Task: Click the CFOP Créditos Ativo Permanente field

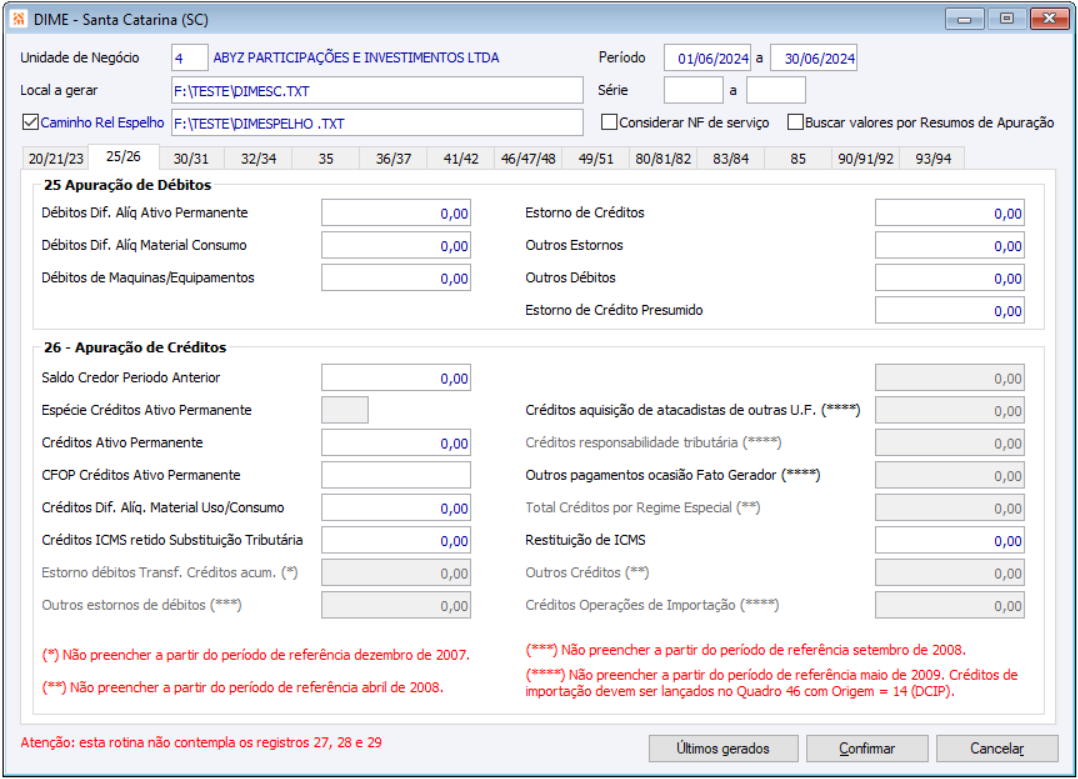Action: (x=396, y=475)
